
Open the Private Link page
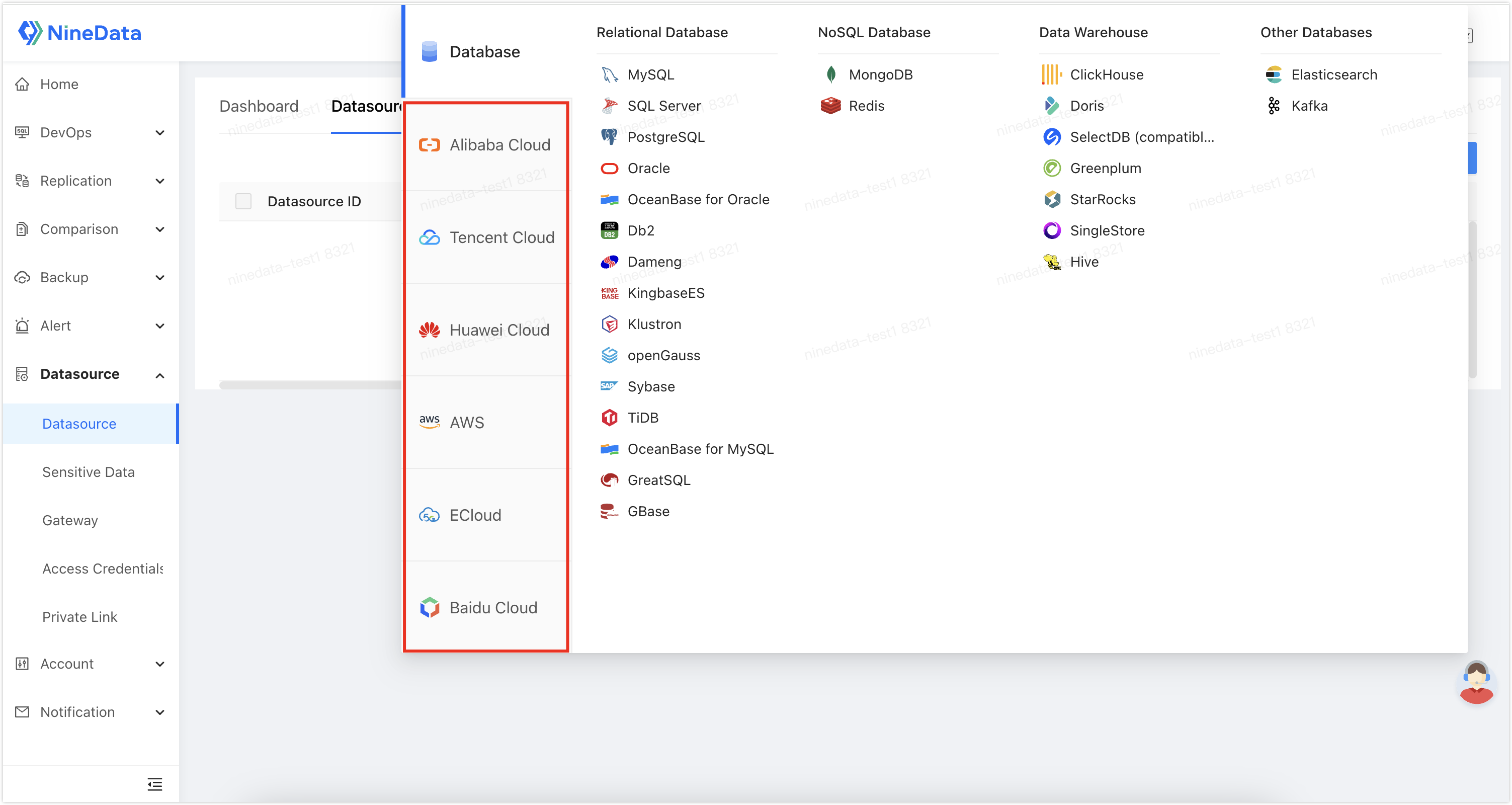[80, 616]
